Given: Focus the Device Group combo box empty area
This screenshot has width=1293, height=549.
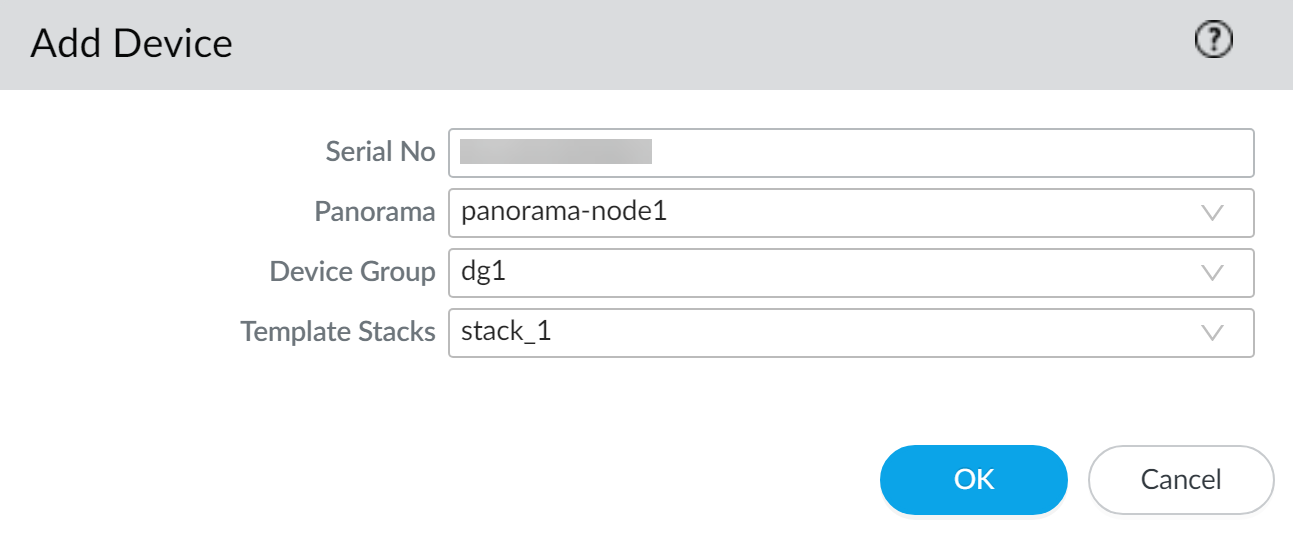Looking at the screenshot, I should point(850,273).
